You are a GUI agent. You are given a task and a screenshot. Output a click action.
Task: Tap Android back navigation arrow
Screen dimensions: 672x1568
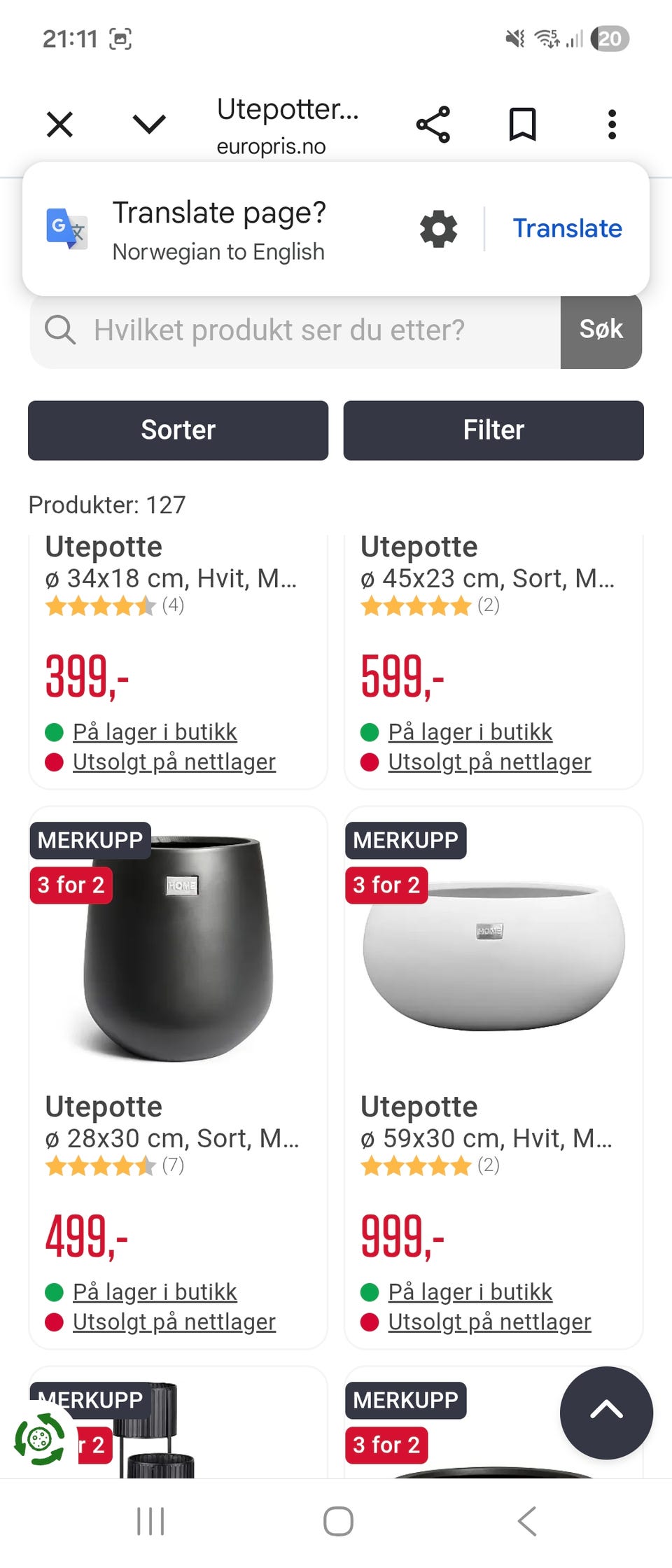[x=526, y=1521]
